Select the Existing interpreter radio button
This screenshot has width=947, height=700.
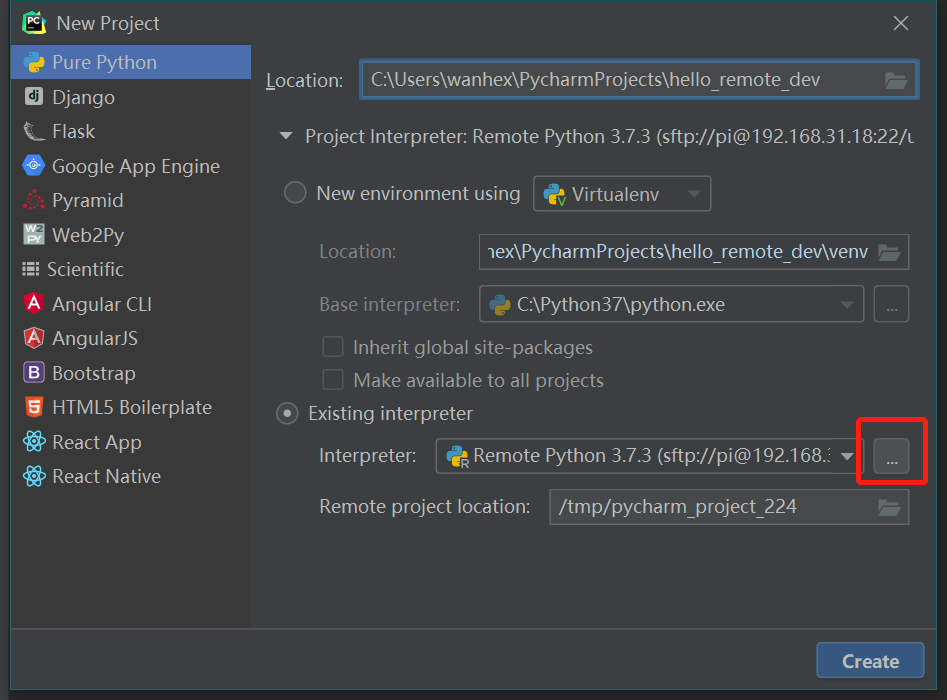[x=288, y=413]
